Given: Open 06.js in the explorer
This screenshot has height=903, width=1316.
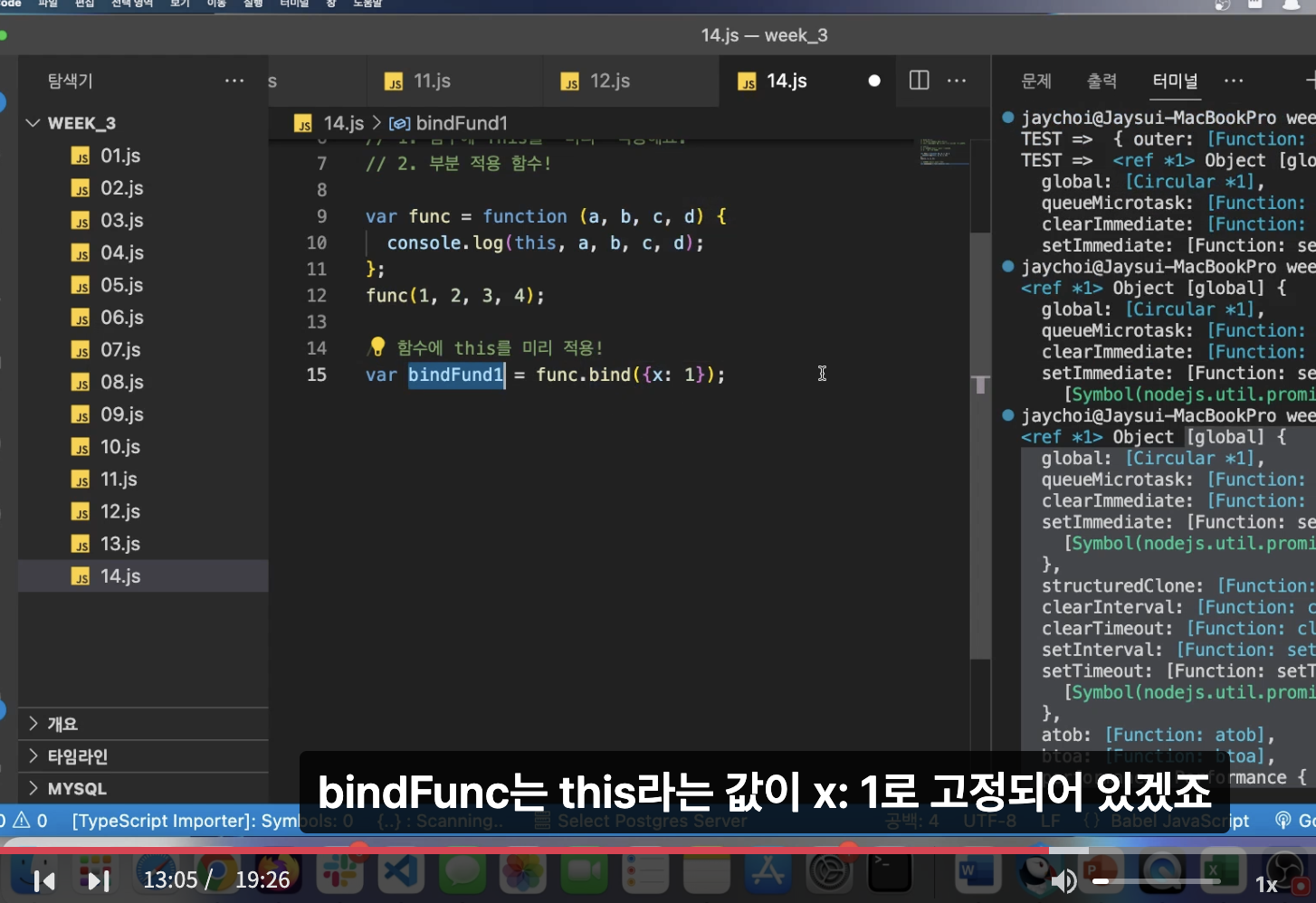Looking at the screenshot, I should (x=143, y=318).
